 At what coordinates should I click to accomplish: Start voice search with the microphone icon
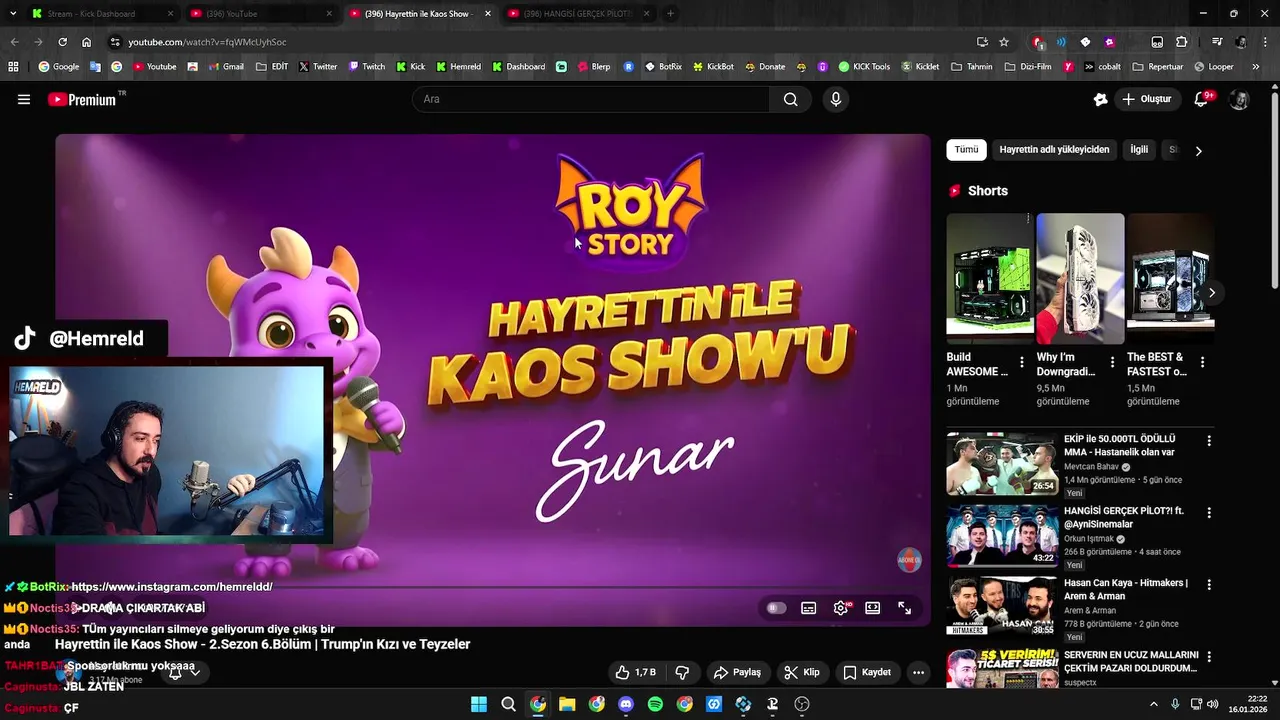tap(836, 99)
